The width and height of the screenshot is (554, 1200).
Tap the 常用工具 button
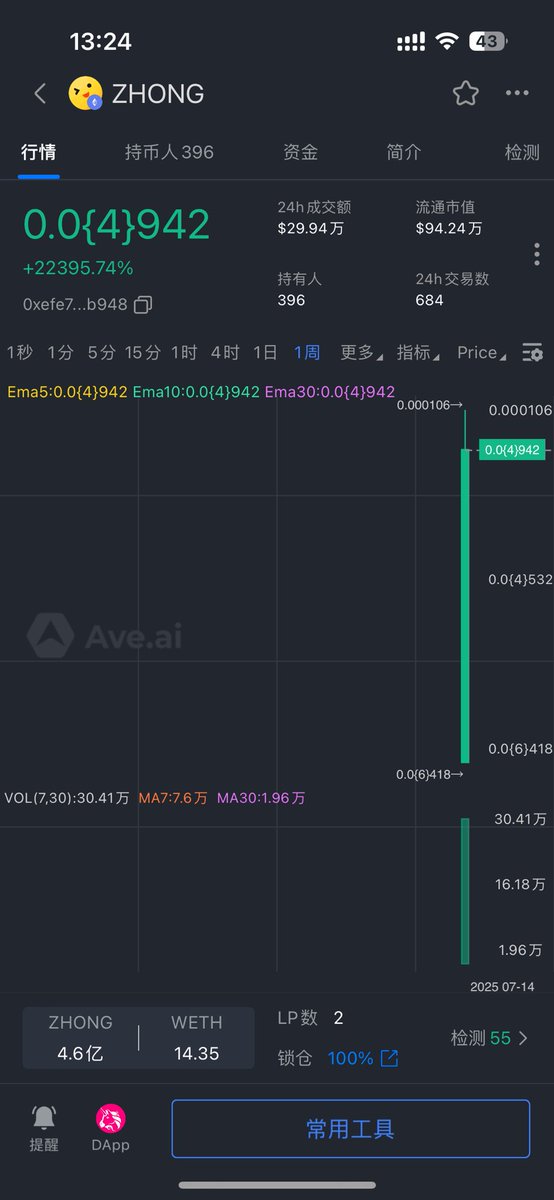(x=350, y=1129)
